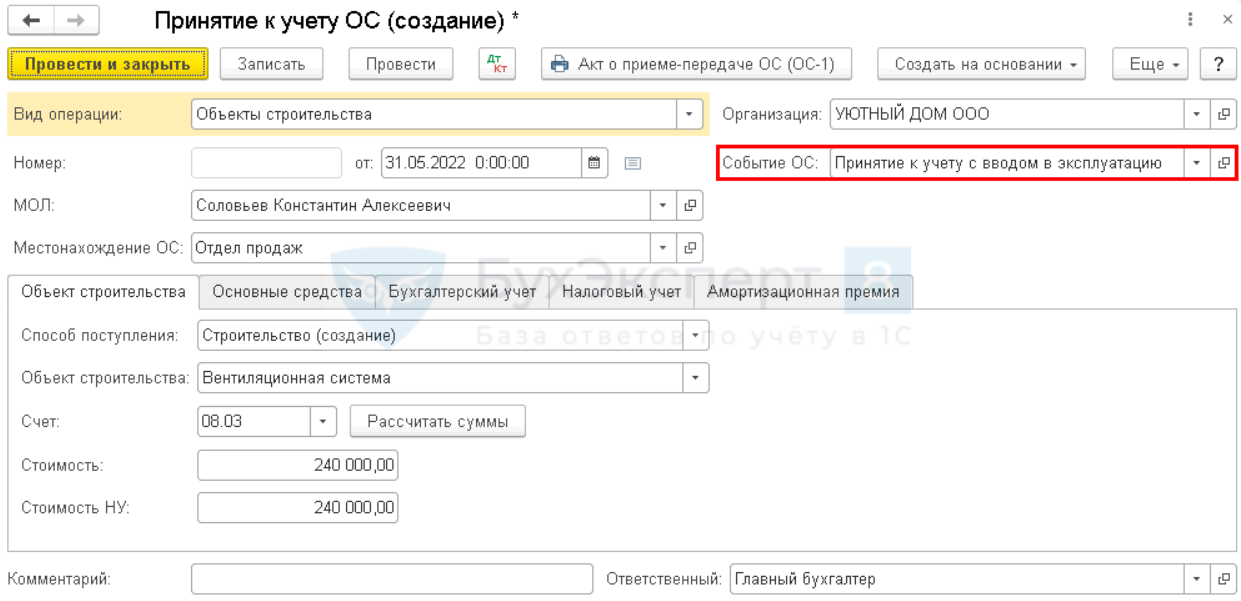
Task: Click the Номер input field
Action: pyautogui.click(x=267, y=162)
